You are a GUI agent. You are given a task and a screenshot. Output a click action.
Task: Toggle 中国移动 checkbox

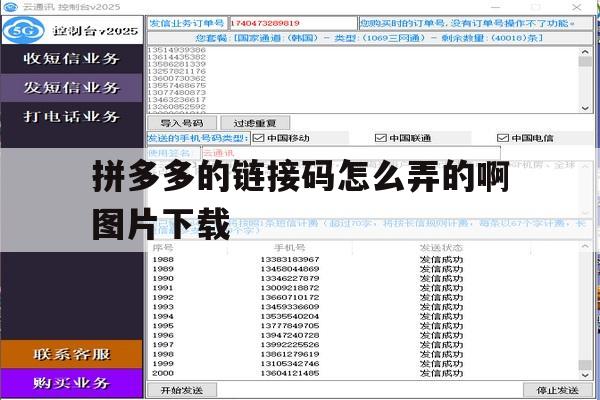tap(259, 138)
